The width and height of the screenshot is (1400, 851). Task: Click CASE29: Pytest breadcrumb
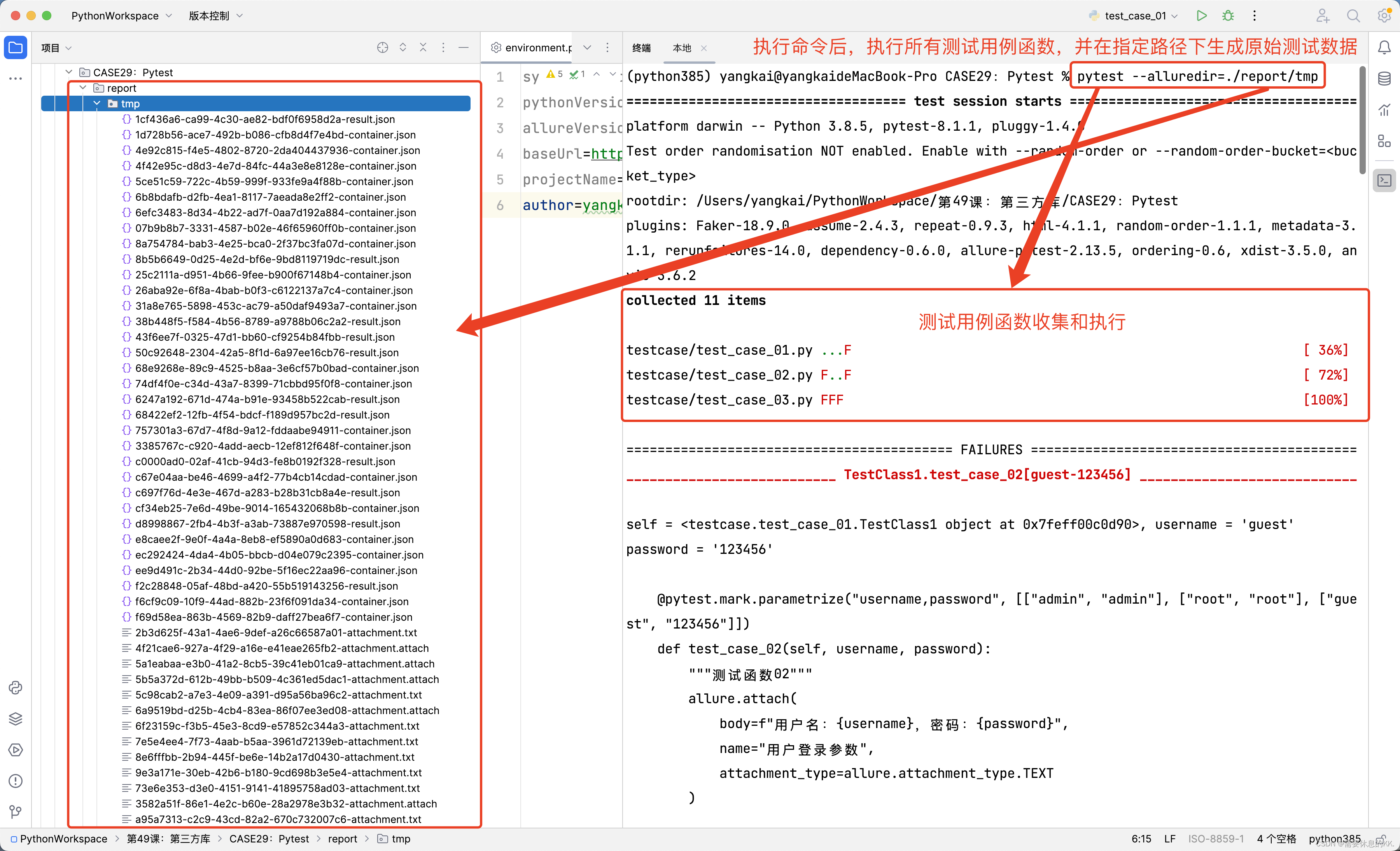(269, 839)
